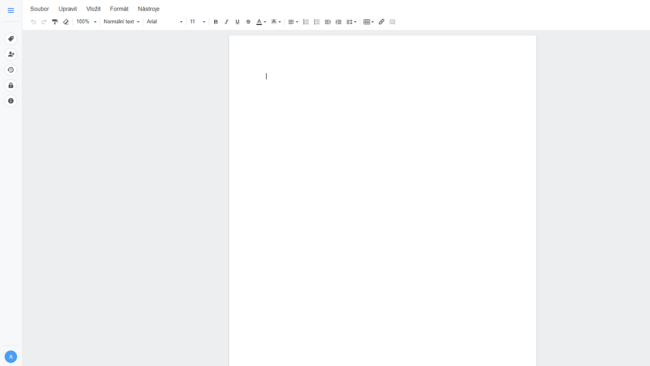Add a comment via toolbar icon
The image size is (650, 366).
pyautogui.click(x=392, y=22)
